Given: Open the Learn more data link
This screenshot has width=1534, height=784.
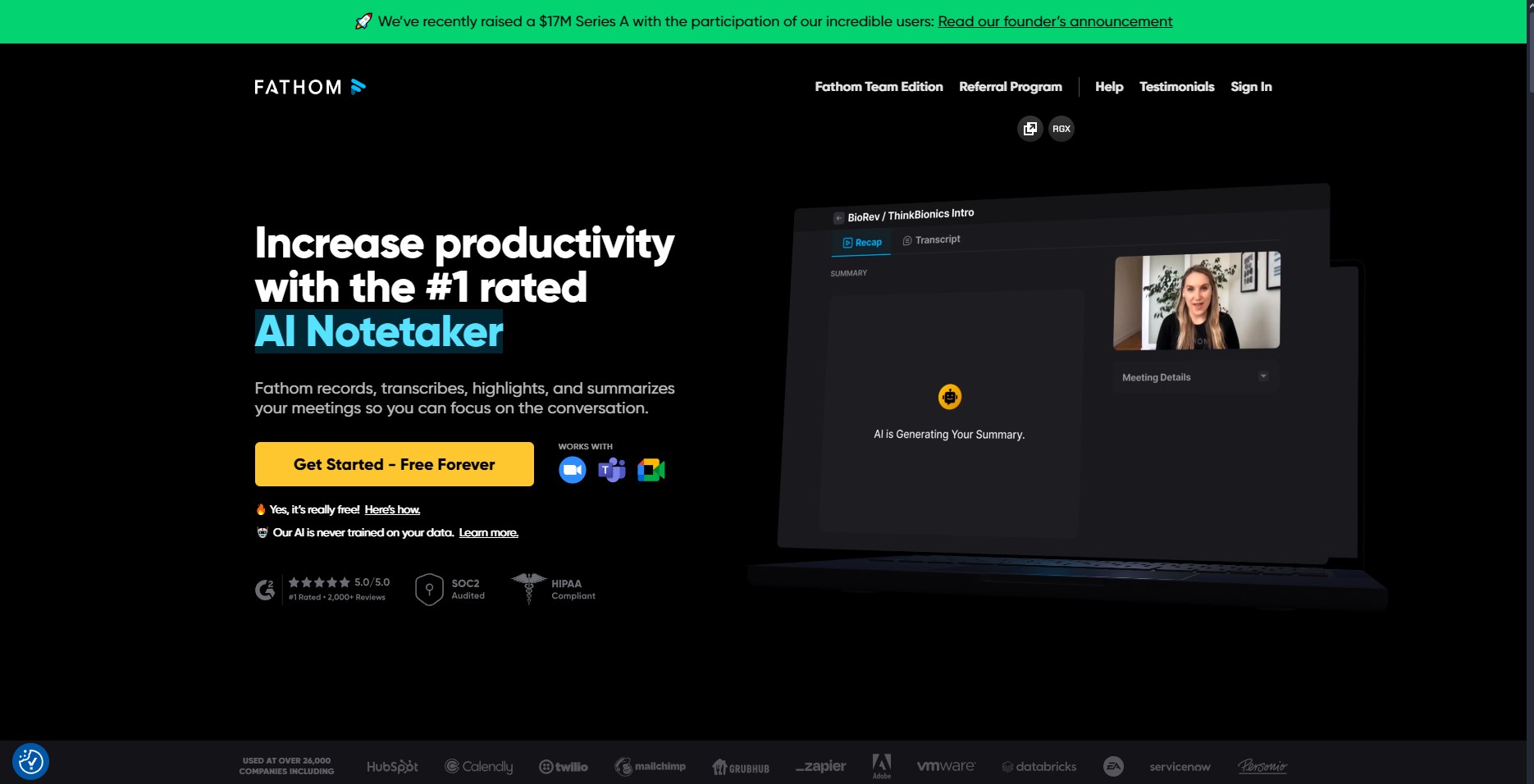Looking at the screenshot, I should [488, 533].
